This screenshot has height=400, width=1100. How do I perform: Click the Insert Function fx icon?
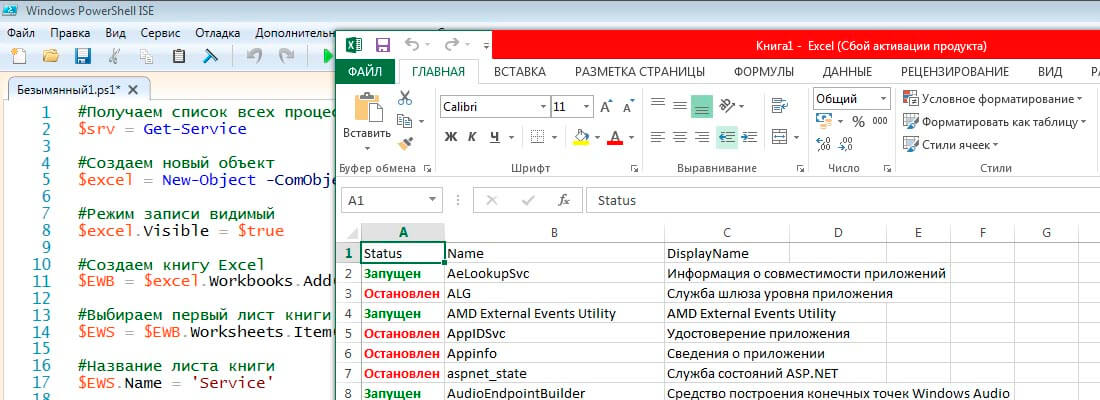[x=564, y=201]
